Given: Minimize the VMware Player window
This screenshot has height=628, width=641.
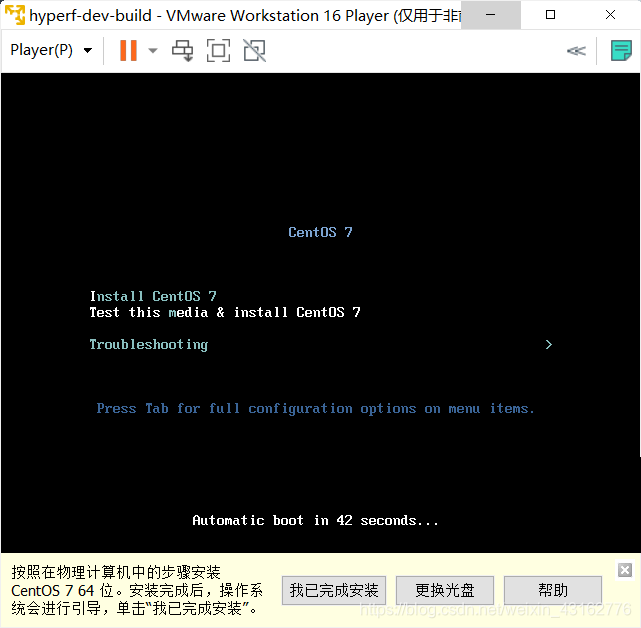Looking at the screenshot, I should pos(491,15).
